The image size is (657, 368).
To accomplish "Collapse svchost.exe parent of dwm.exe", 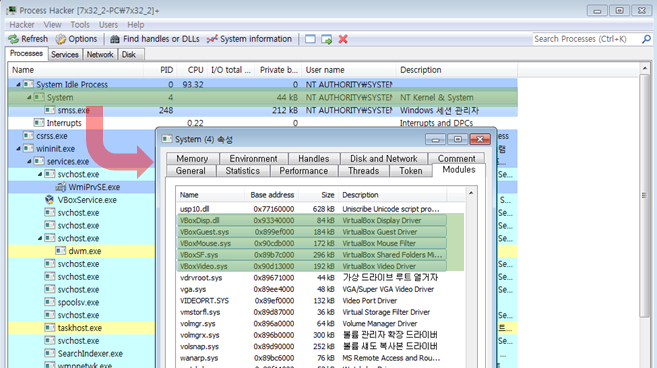I will click(x=40, y=238).
